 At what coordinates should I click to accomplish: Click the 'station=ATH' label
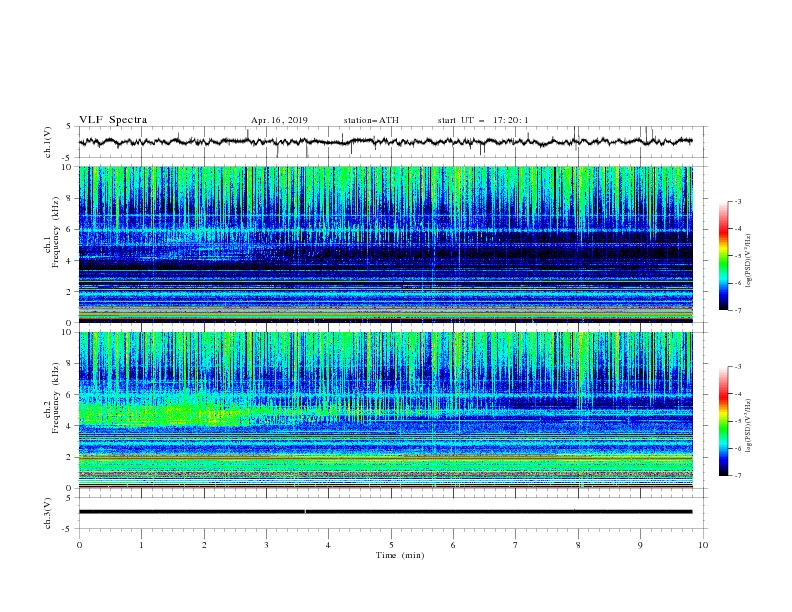(371, 120)
